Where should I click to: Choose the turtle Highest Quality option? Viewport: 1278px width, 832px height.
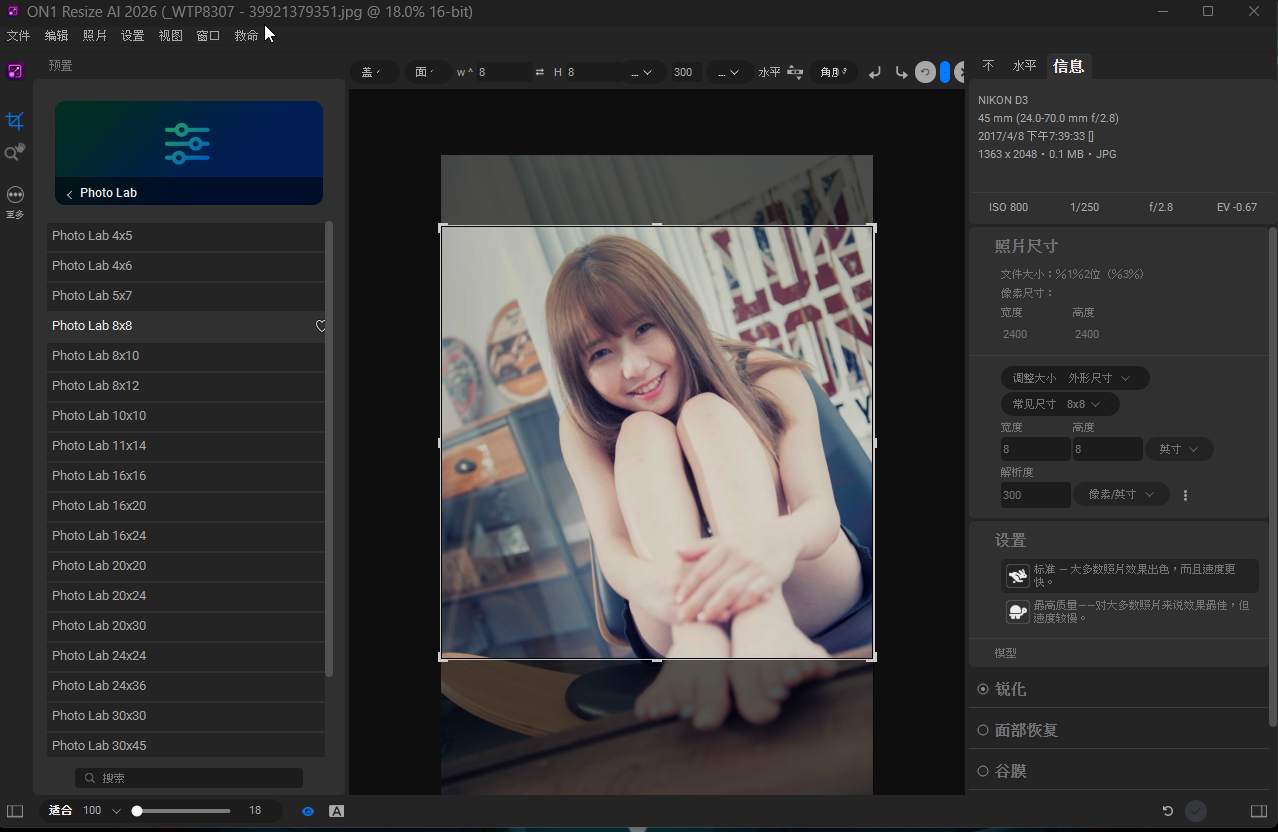[1017, 612]
